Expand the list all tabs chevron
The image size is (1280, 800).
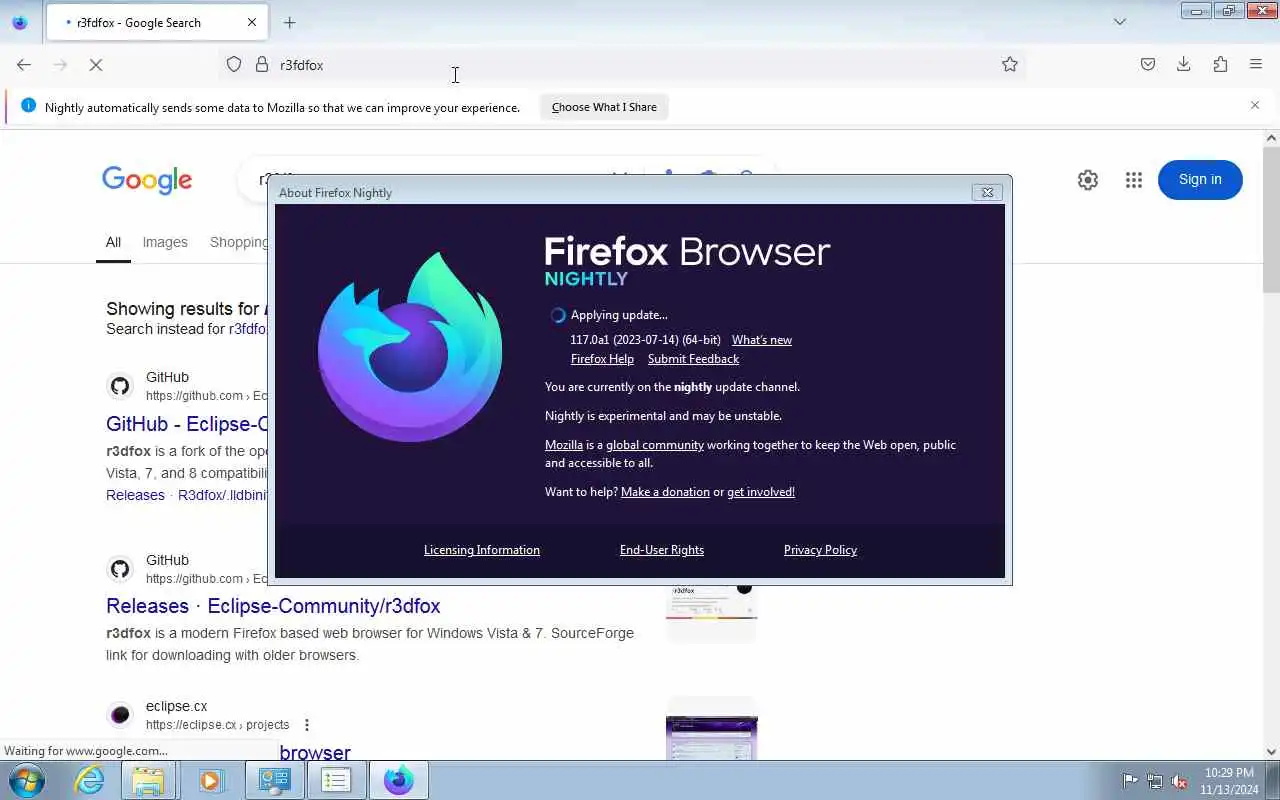1120,22
